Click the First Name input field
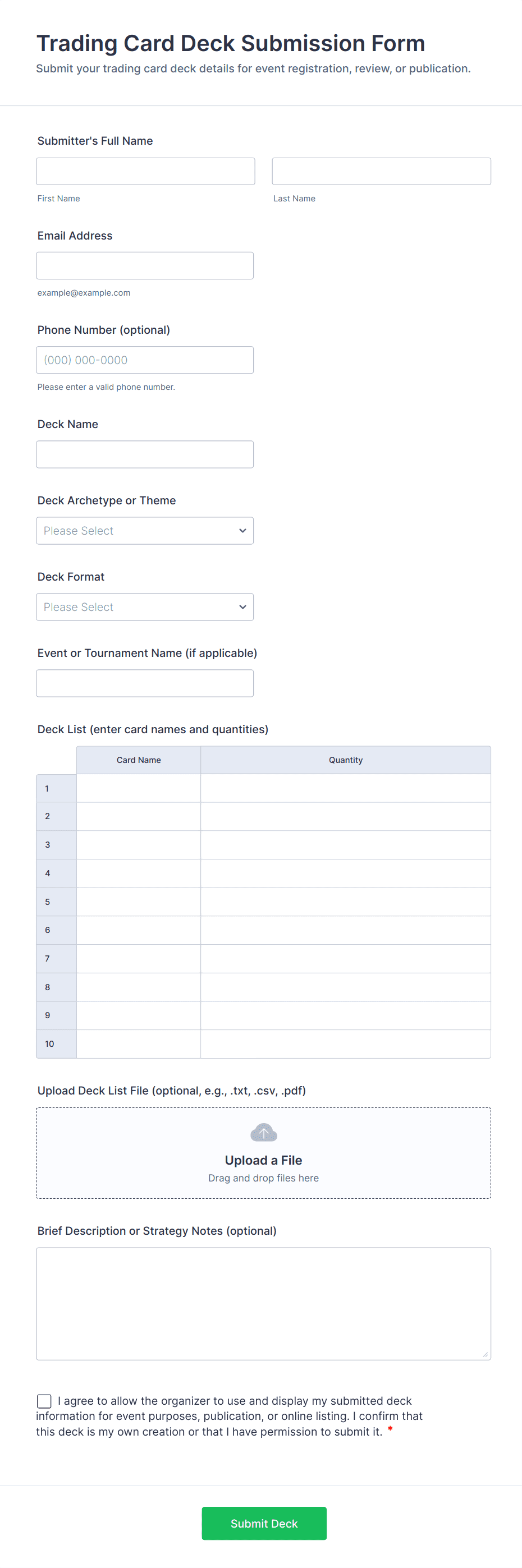 point(145,172)
